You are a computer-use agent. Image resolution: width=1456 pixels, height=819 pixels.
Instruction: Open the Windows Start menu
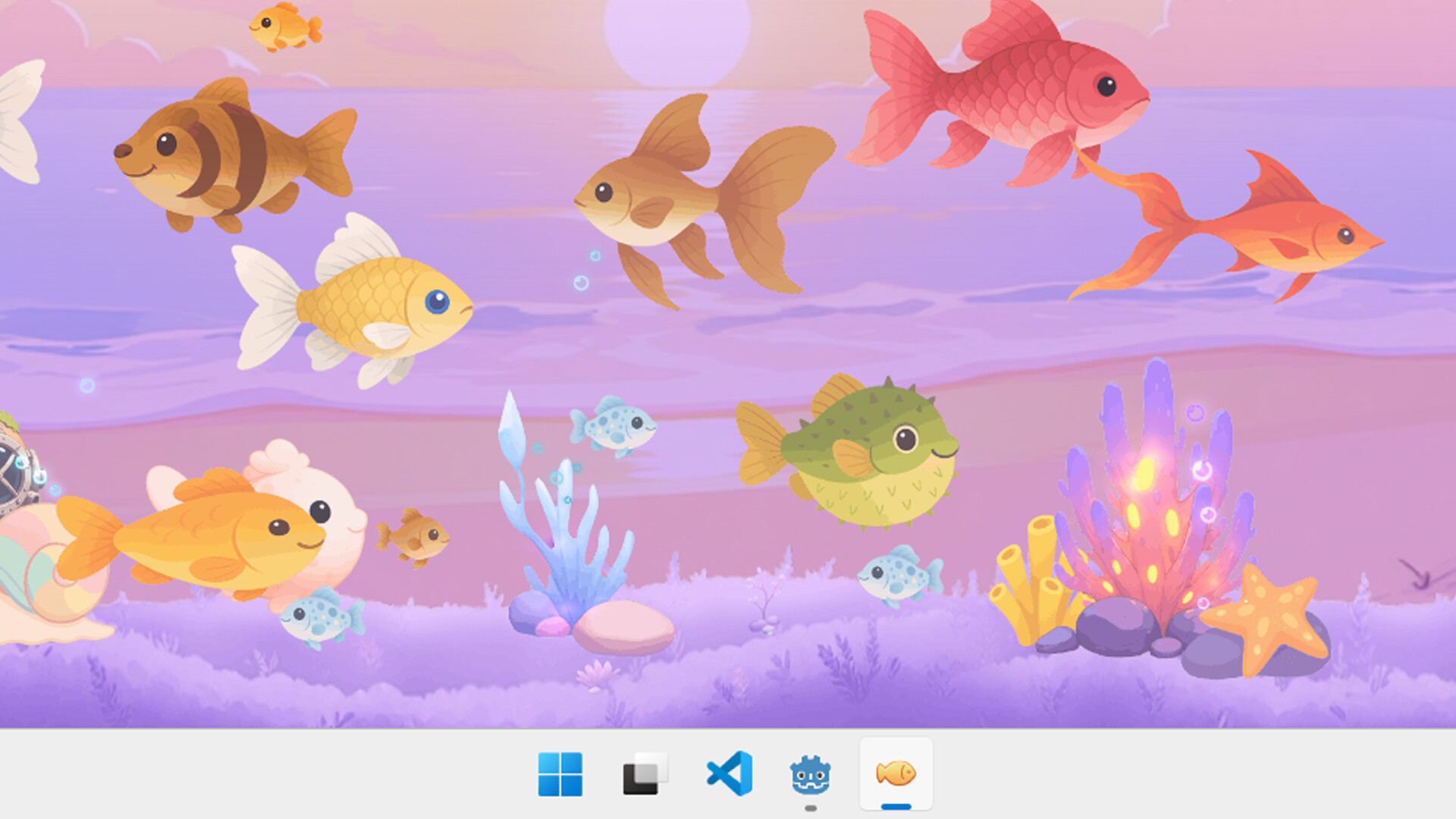(x=560, y=775)
